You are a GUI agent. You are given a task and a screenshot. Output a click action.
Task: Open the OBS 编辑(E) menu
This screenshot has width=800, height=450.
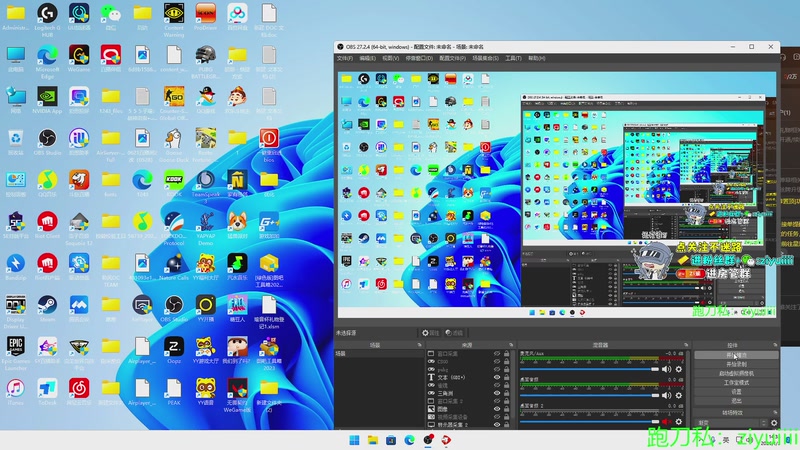pyautogui.click(x=367, y=58)
